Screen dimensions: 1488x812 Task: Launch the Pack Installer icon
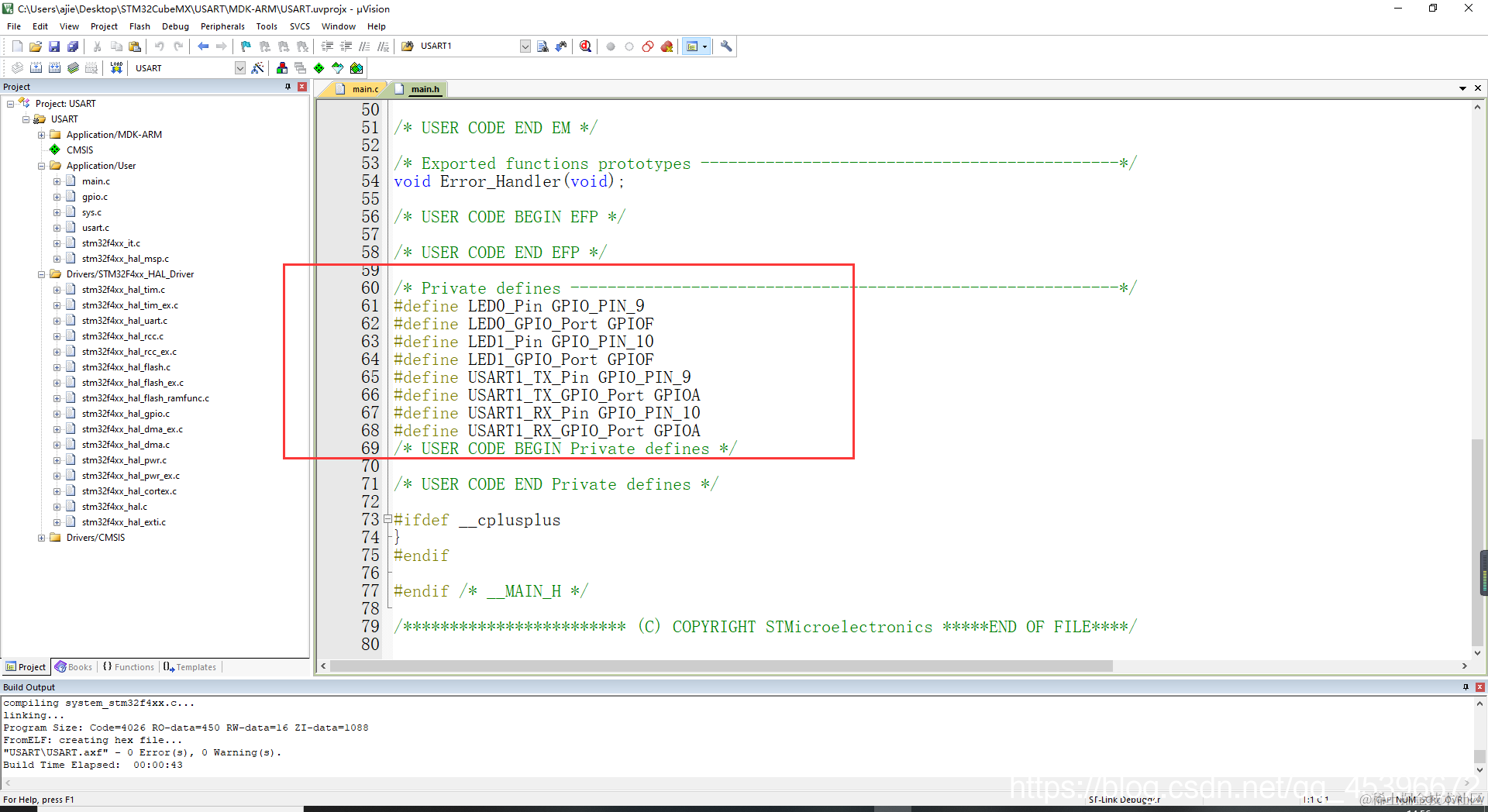point(356,68)
